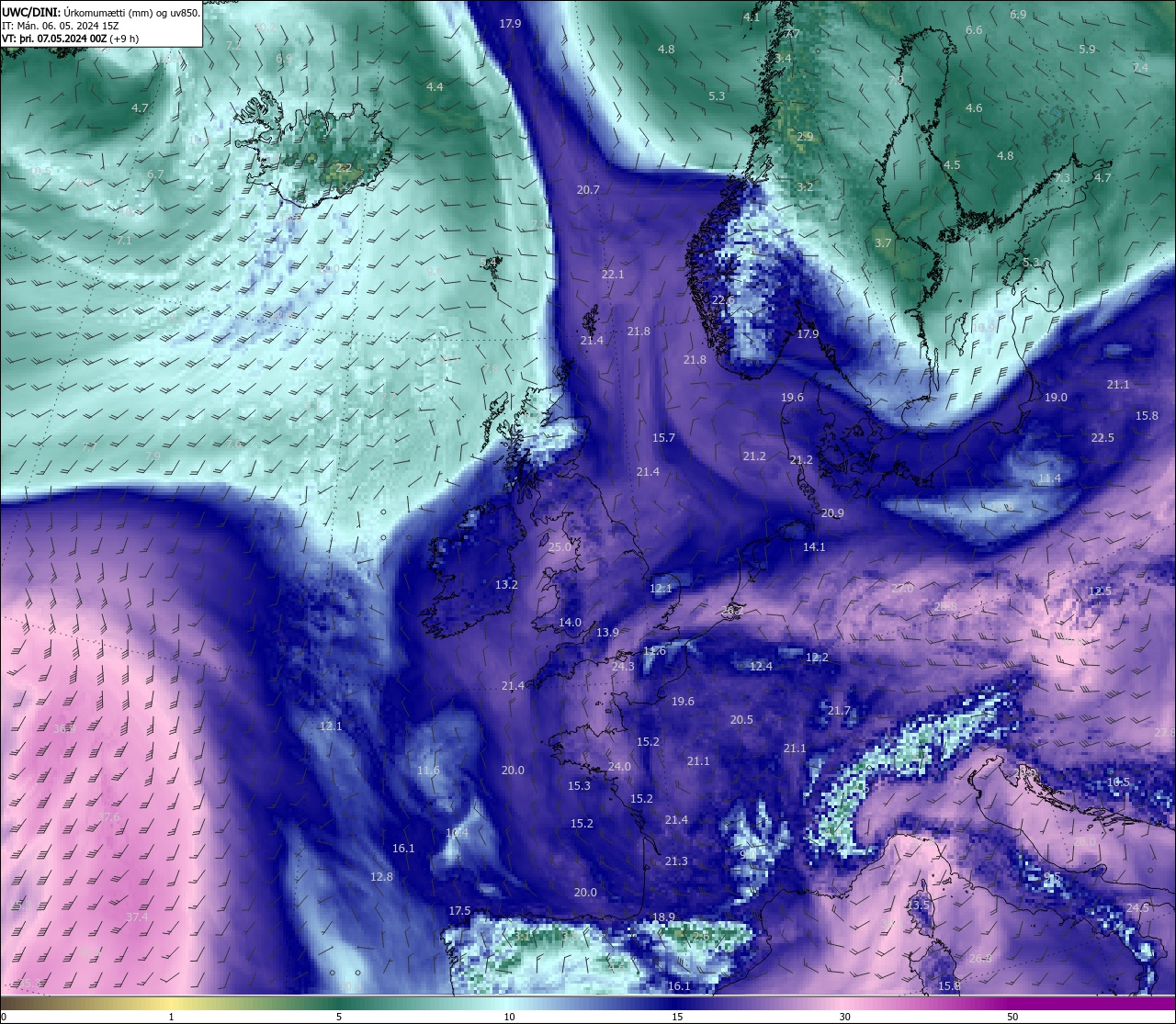Click the 12.5 value over eastern Europe
1176x1024 pixels.
[1100, 591]
